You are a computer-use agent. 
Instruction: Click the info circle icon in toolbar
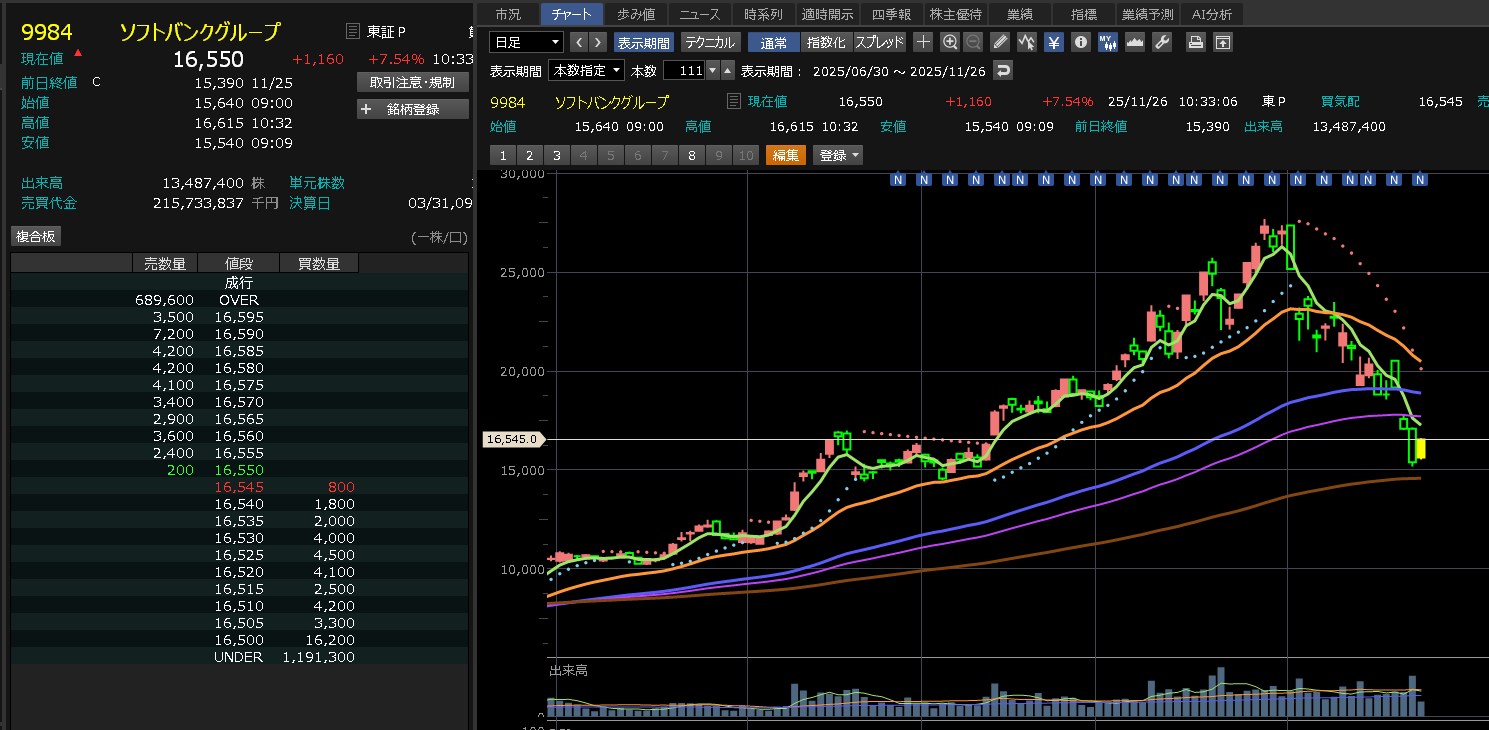1081,42
